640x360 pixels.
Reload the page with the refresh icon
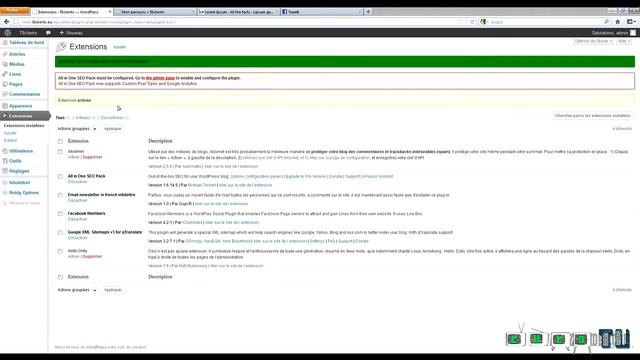coord(473,22)
